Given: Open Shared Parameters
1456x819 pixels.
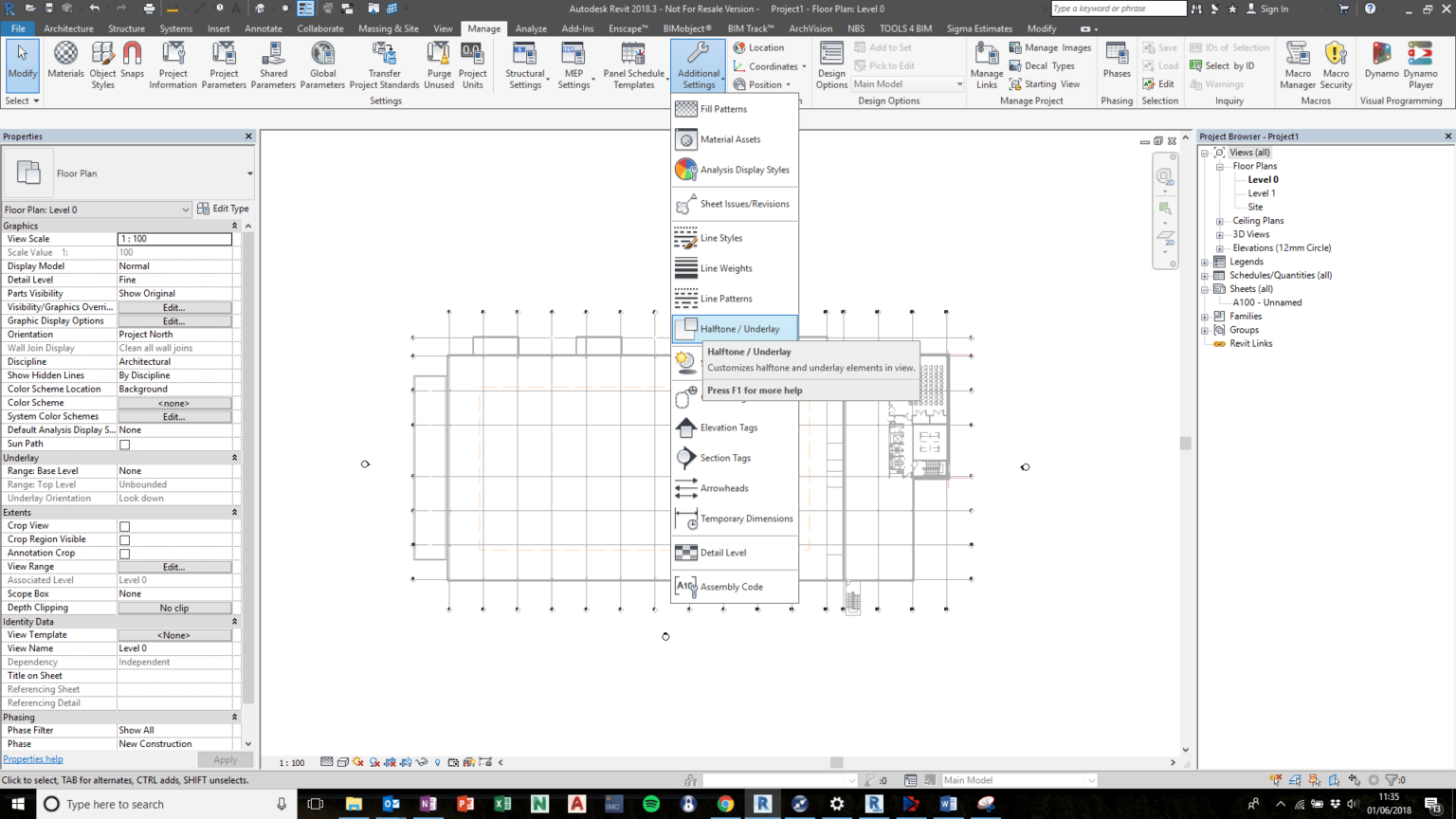Looking at the screenshot, I should [273, 64].
